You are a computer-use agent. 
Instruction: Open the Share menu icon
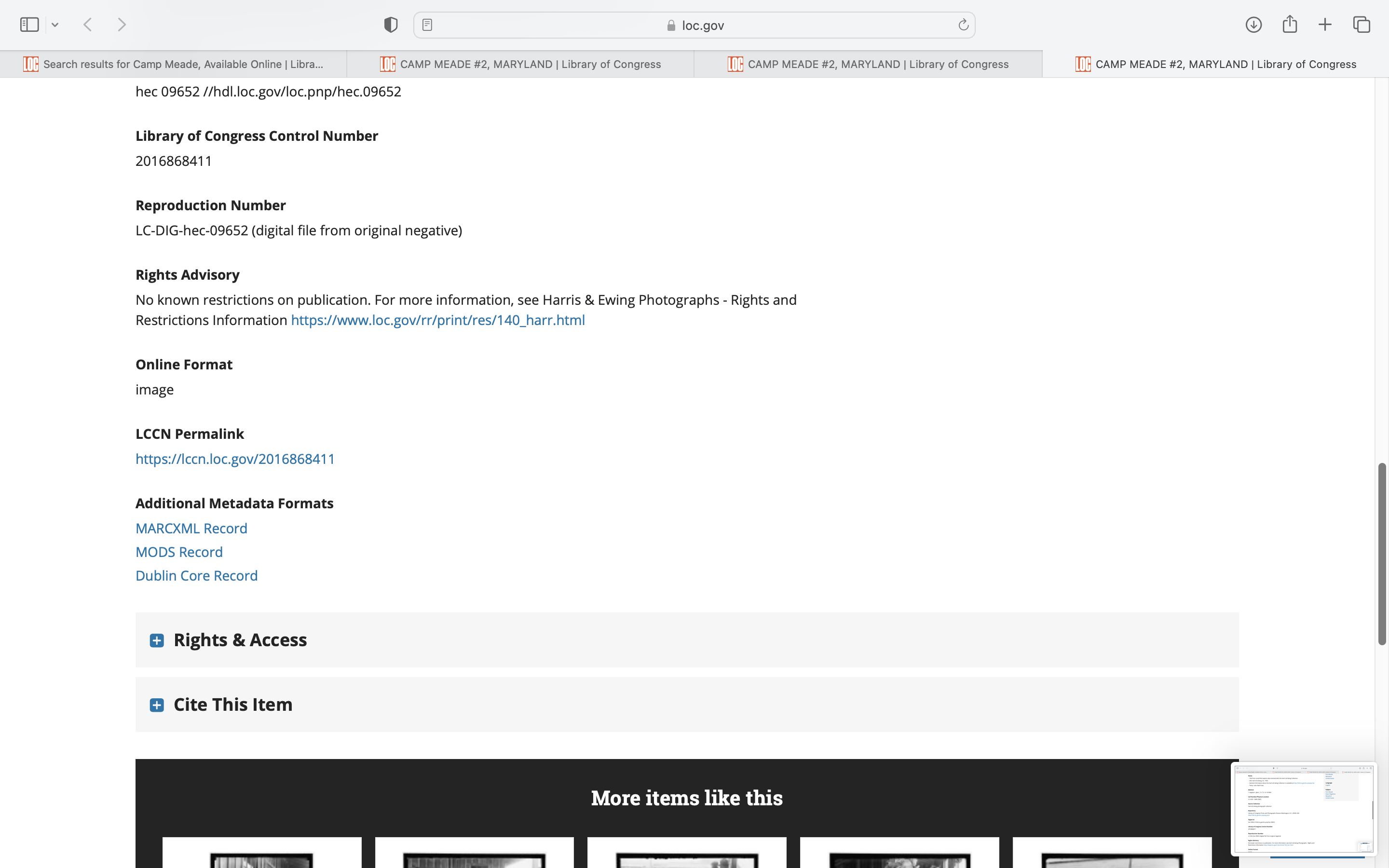[1290, 25]
